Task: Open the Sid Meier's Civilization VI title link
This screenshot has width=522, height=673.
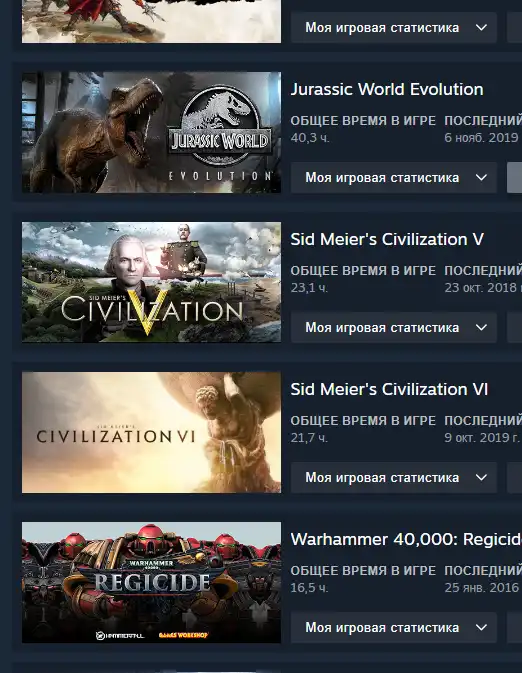Action: click(389, 389)
